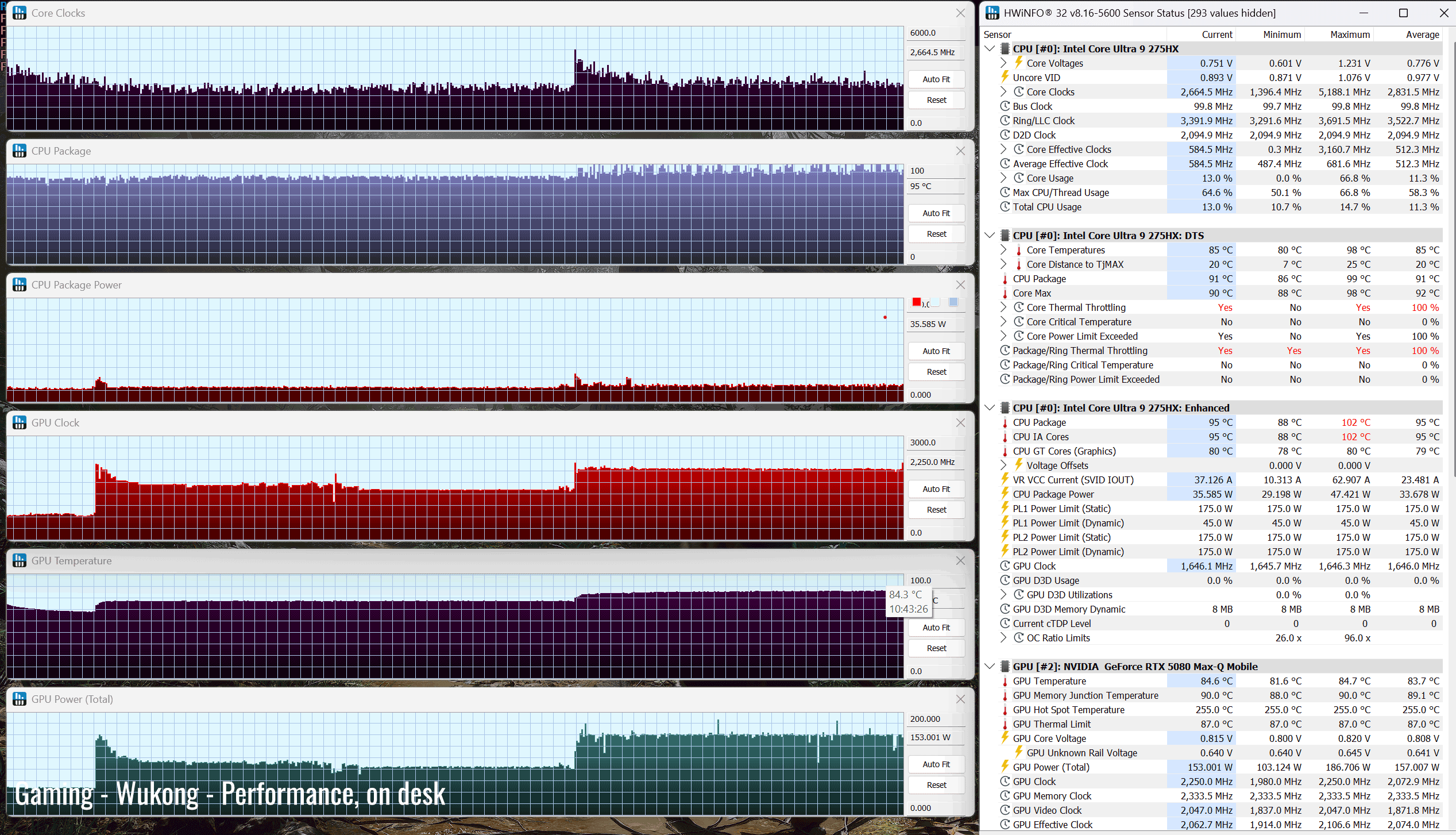This screenshot has width=1456, height=835.
Task: Click the 3000.0 maximum field in GPU Clock graph
Action: [x=936, y=442]
